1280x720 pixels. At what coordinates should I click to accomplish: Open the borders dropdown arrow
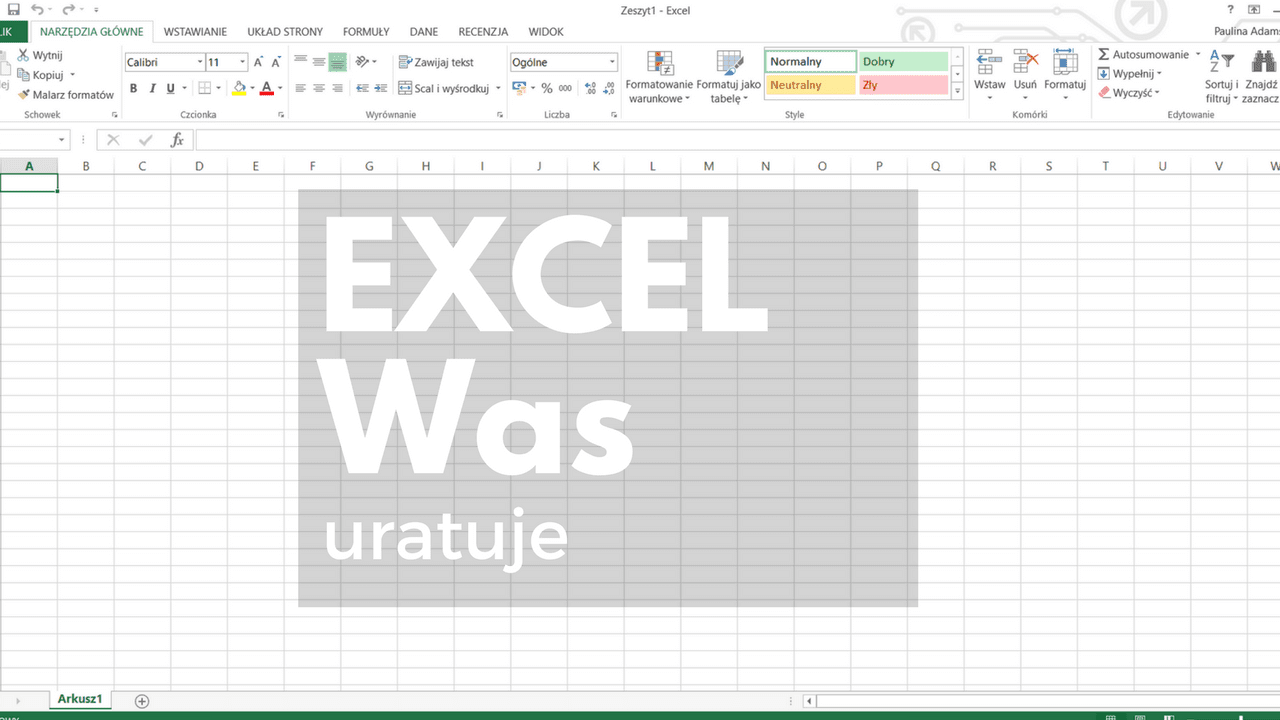pyautogui.click(x=220, y=88)
